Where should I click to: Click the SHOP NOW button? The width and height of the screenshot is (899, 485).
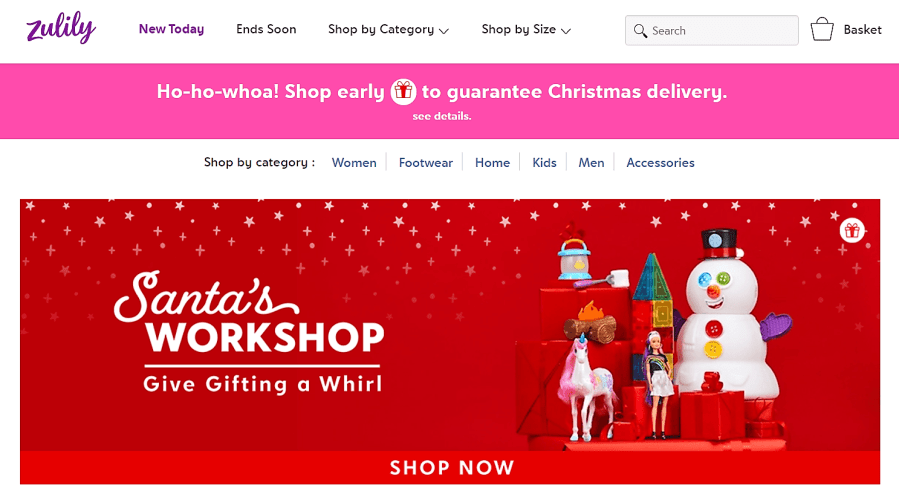pyautogui.click(x=450, y=467)
